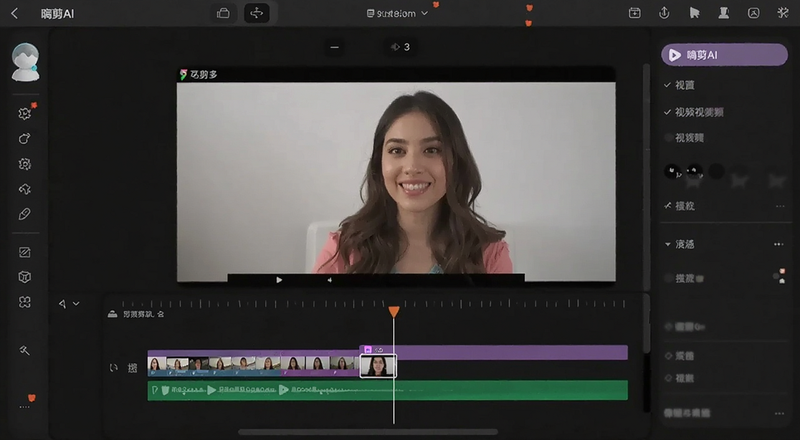Select the first video clip thumbnail in track
Screen dimensions: 800x440
pos(157,363)
